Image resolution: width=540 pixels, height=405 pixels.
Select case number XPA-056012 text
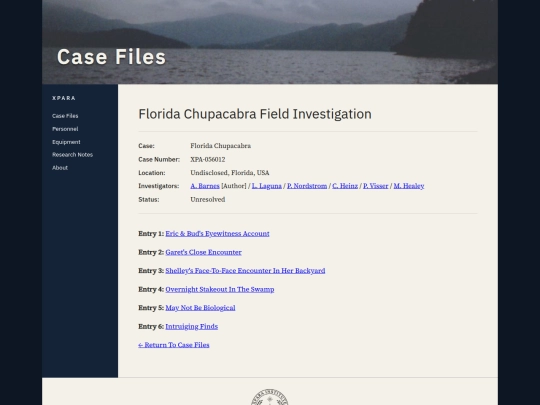[208, 159]
